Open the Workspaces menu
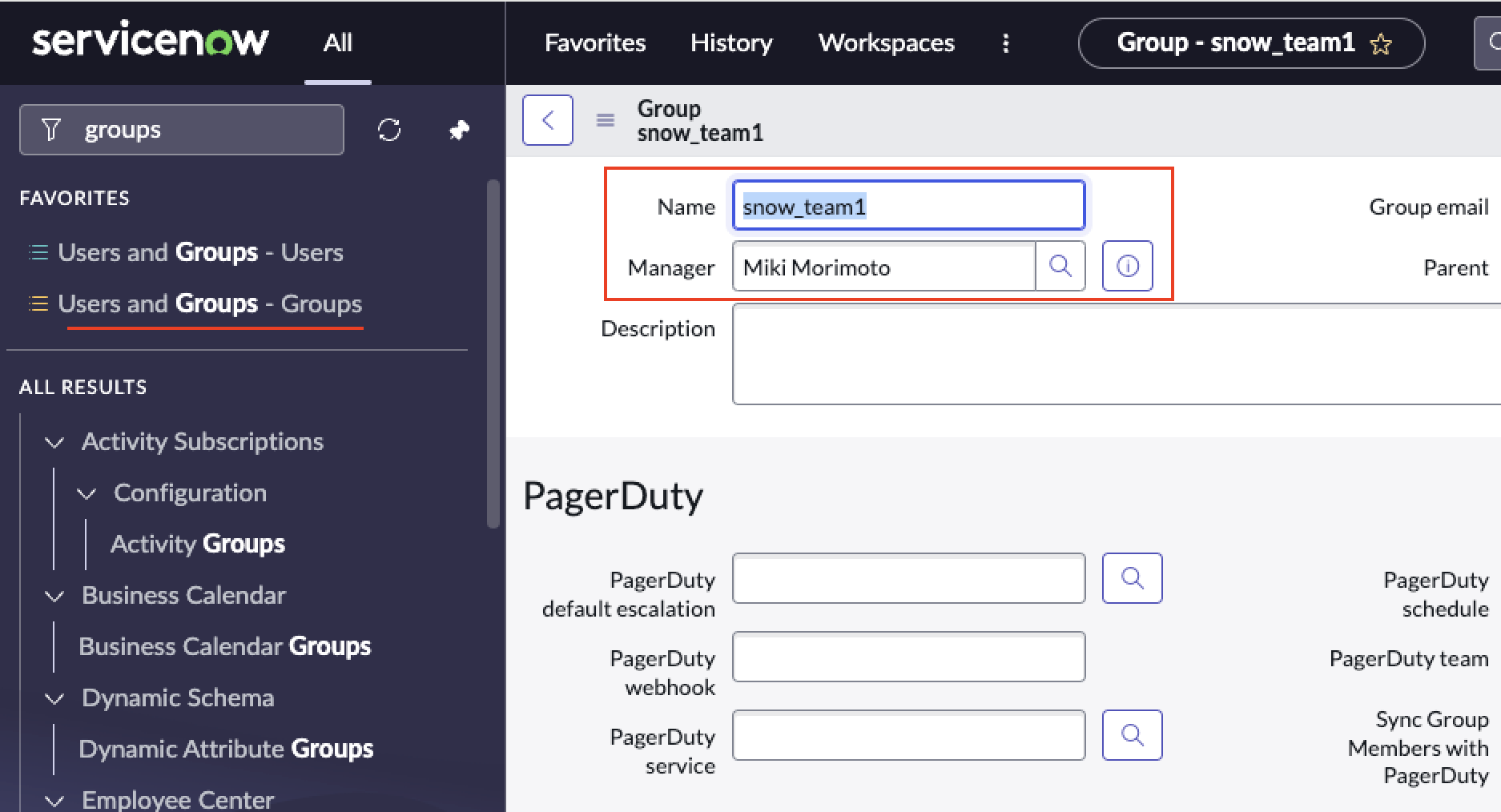Image resolution: width=1501 pixels, height=812 pixels. (886, 42)
